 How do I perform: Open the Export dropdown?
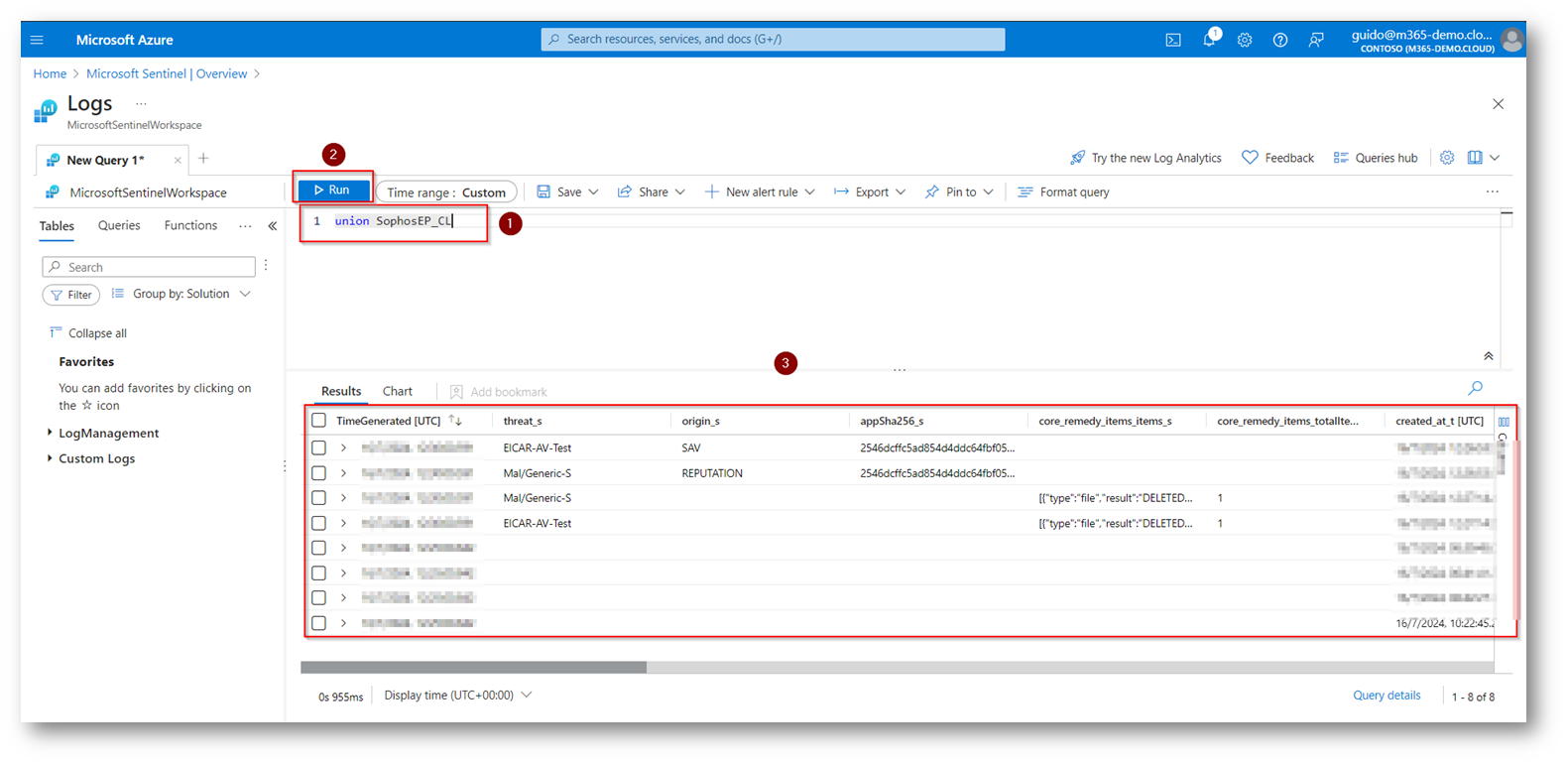[x=870, y=191]
